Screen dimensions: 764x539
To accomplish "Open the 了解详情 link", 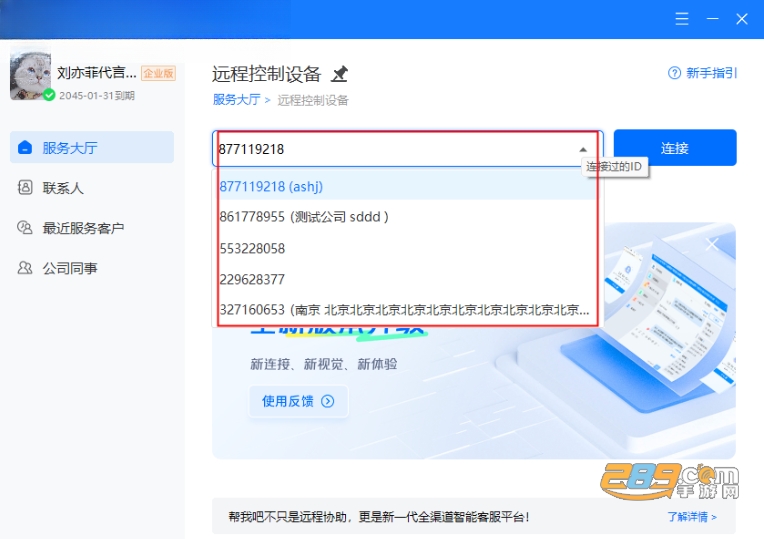I will coord(692,517).
